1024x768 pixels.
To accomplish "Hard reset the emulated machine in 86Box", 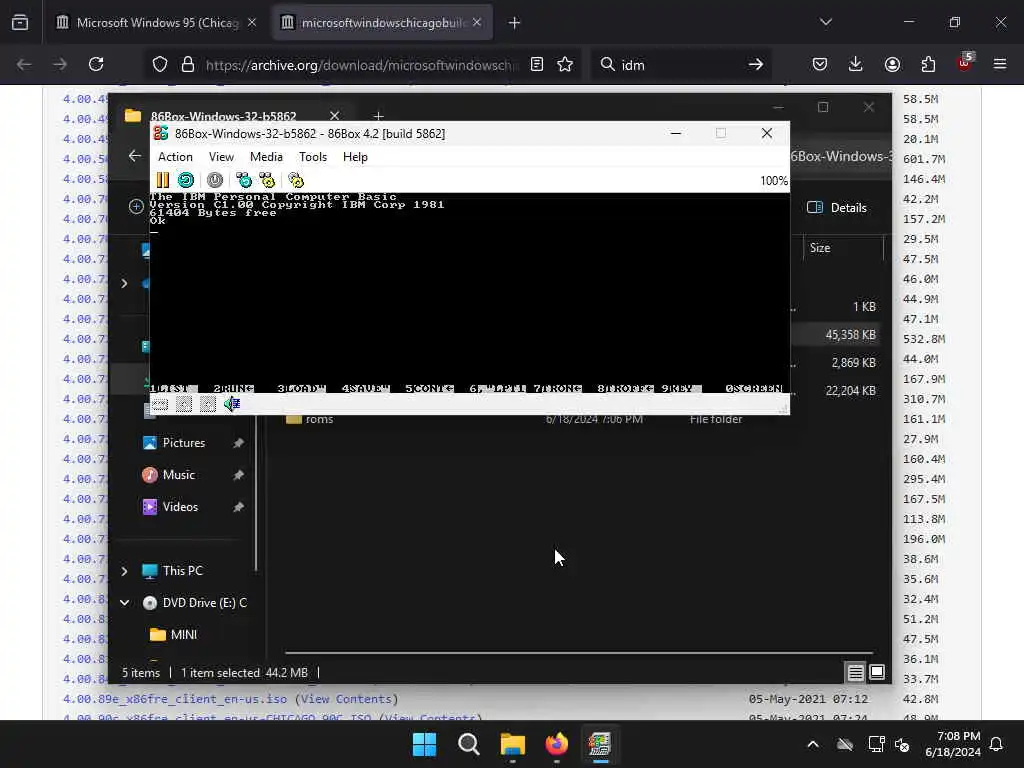I will point(186,180).
